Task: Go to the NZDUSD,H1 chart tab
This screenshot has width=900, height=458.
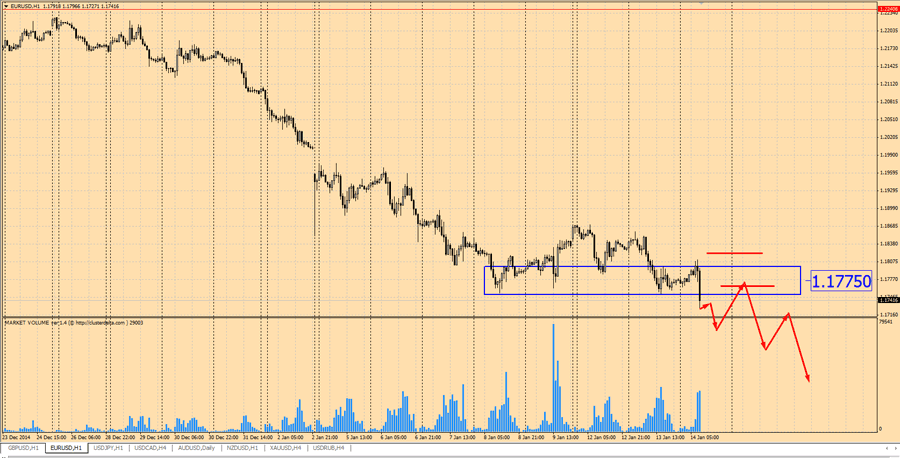Action: point(243,448)
